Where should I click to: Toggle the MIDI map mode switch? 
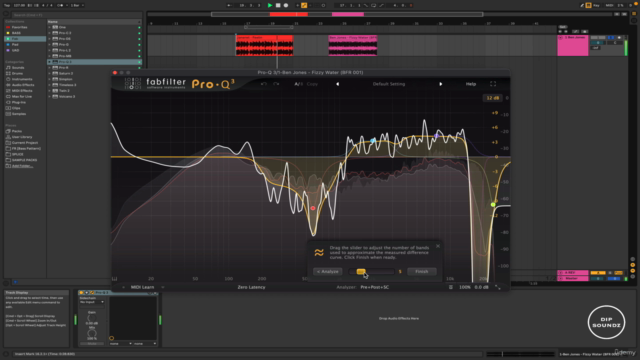pos(609,5)
